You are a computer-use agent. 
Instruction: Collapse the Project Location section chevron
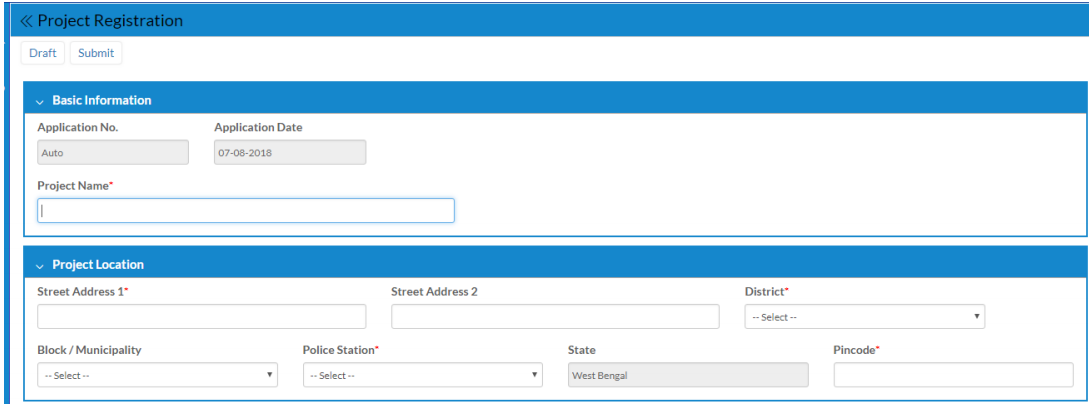[39, 266]
